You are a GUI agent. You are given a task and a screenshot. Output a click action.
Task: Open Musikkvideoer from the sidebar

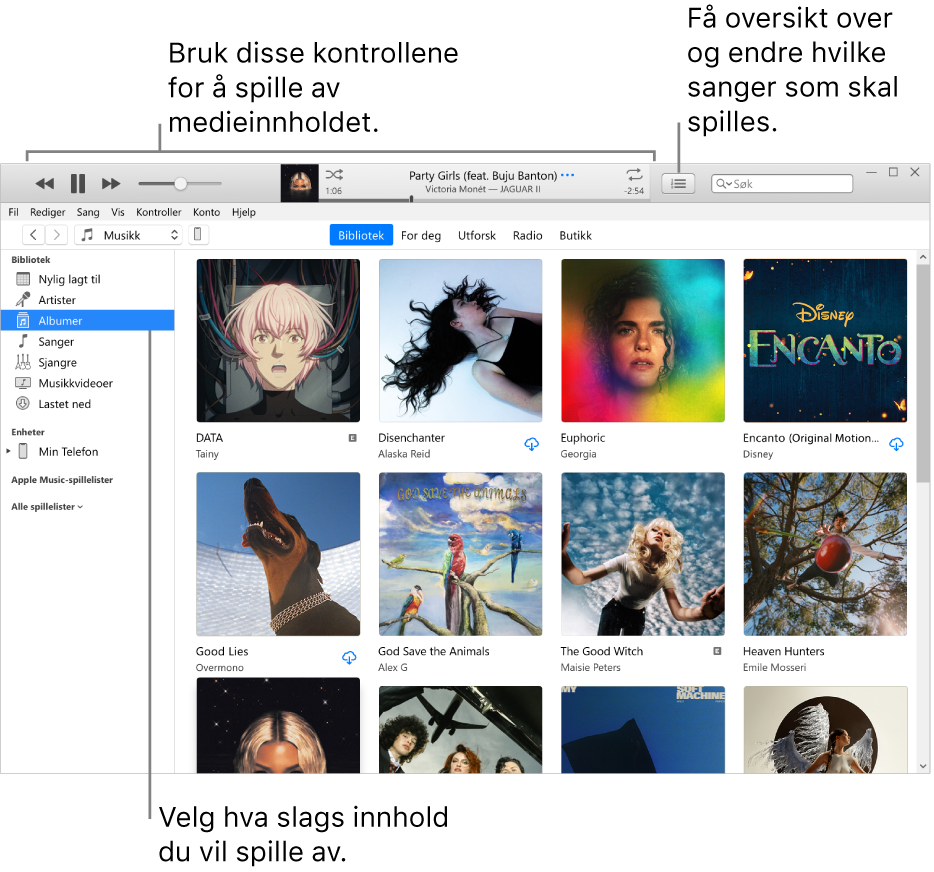coord(68,383)
